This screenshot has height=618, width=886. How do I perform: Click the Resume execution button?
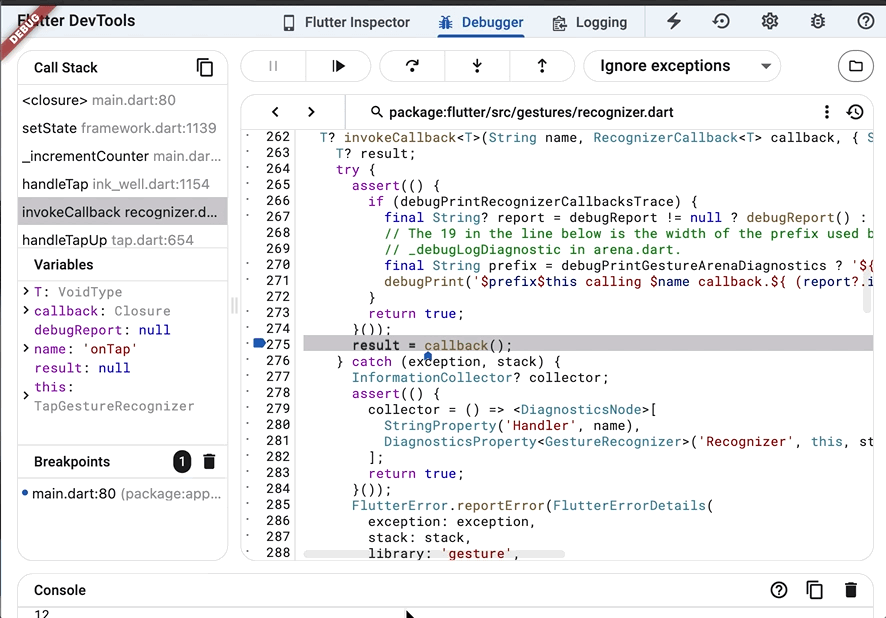338,66
